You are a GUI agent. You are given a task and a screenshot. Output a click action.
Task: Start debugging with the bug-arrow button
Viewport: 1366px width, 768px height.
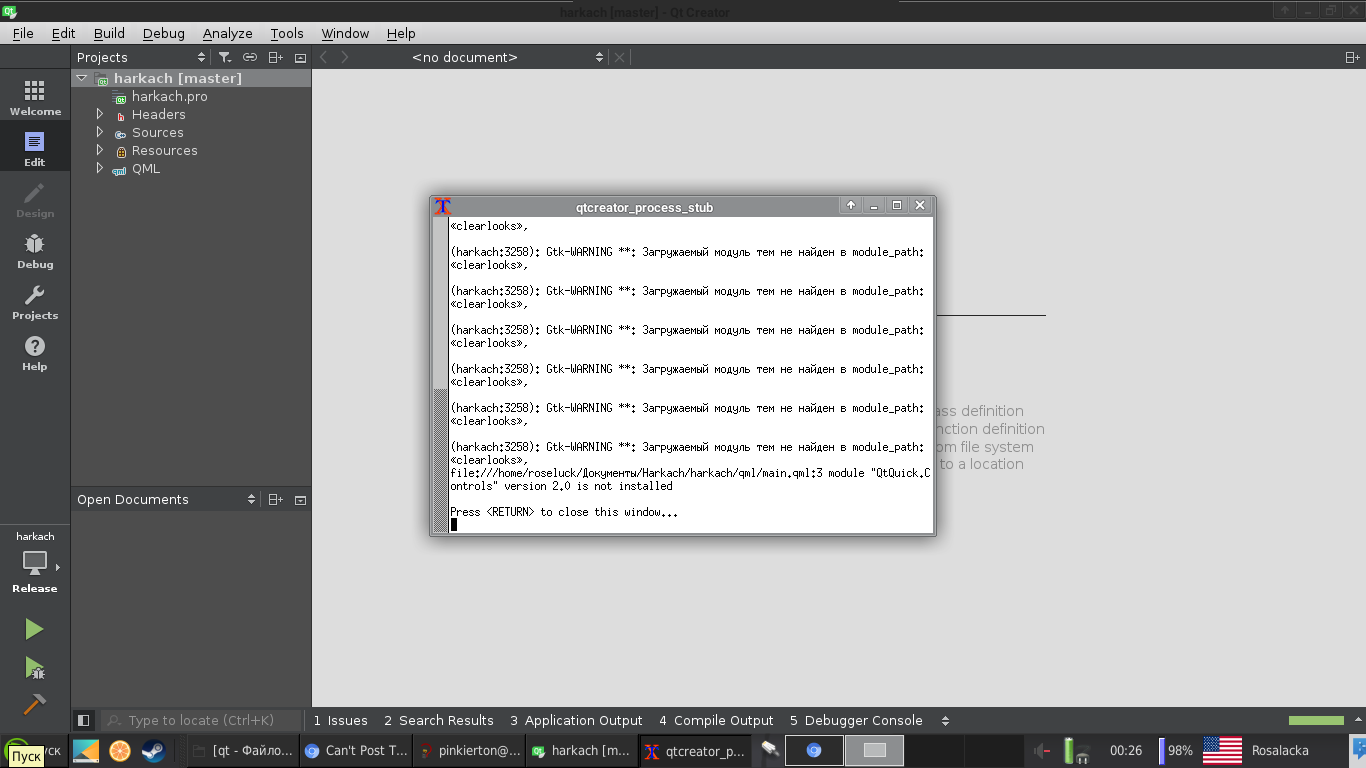pyautogui.click(x=35, y=667)
